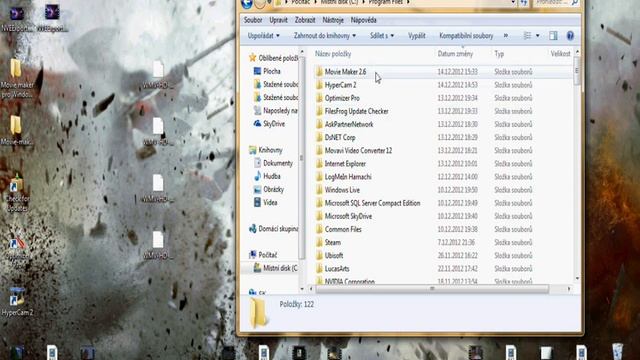Open Hudba library

[267, 176]
